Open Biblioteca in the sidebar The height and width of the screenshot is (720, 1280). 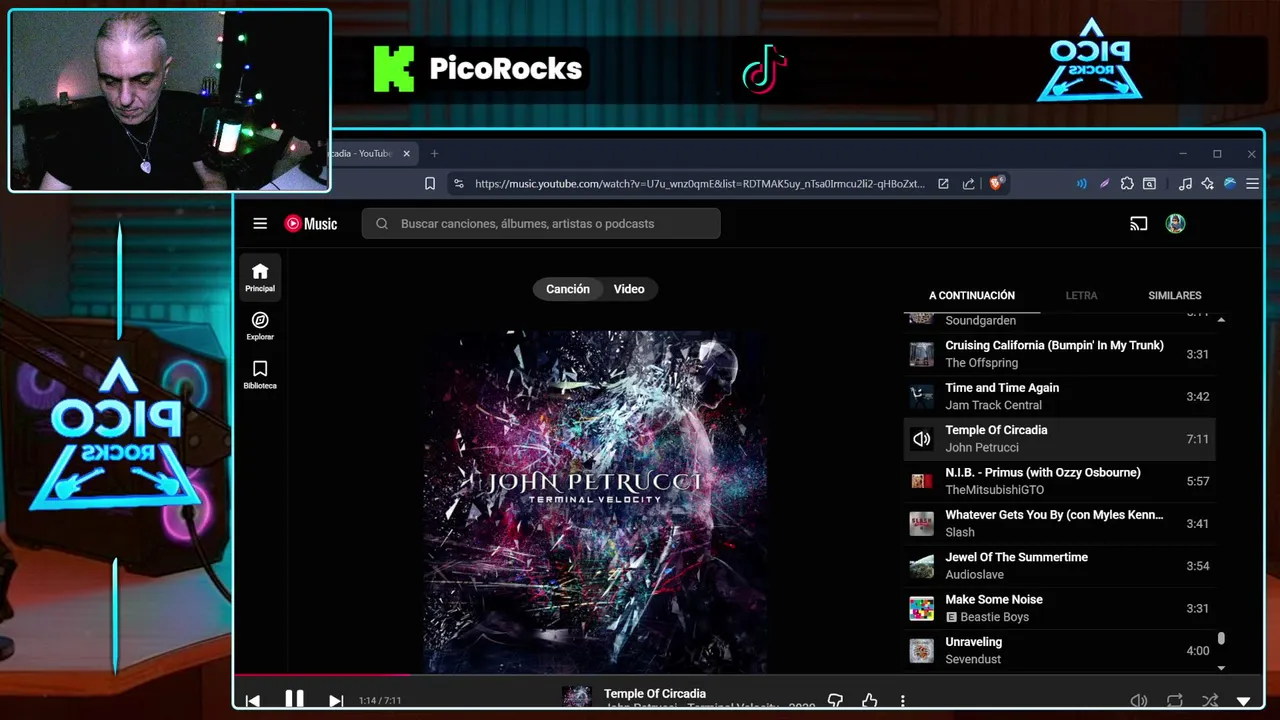pyautogui.click(x=260, y=375)
